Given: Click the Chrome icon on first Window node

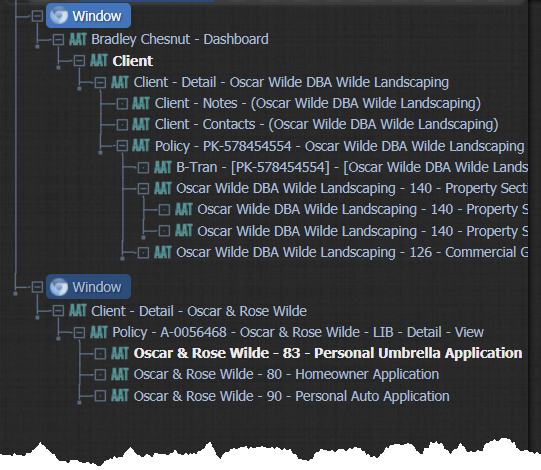Looking at the screenshot, I should (x=59, y=16).
